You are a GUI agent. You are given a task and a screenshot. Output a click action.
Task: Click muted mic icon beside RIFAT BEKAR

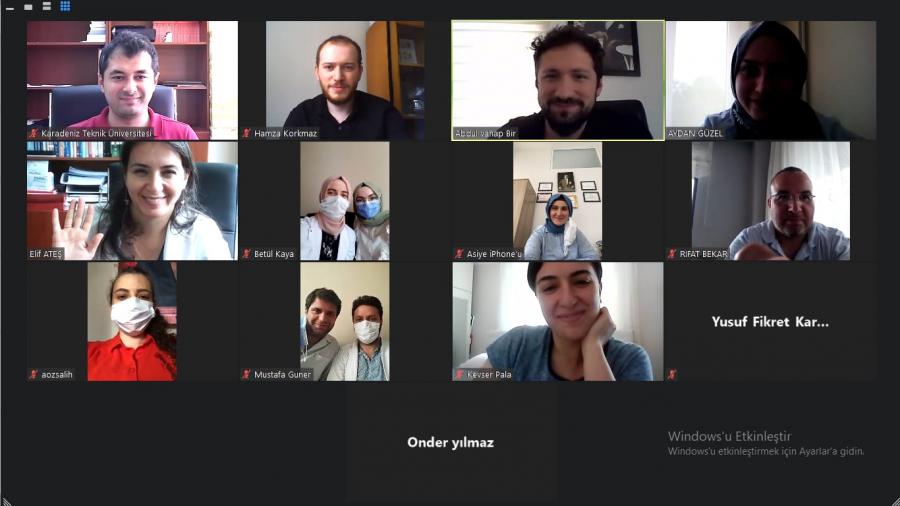pos(672,254)
